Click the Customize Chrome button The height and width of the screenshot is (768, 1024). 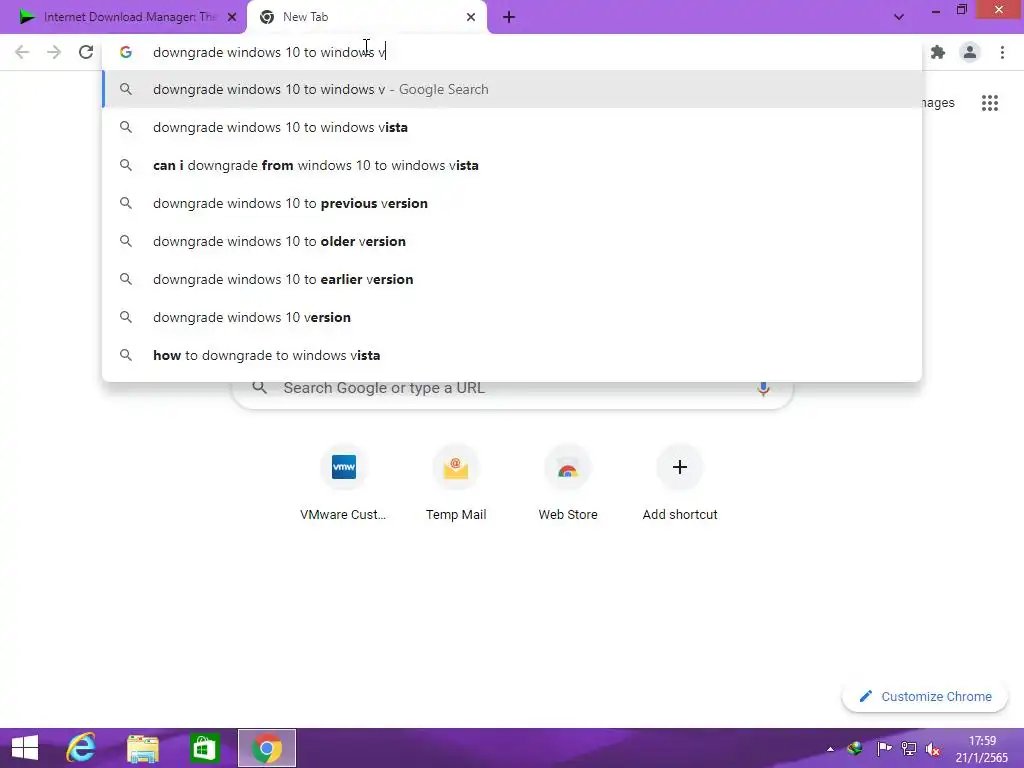click(925, 696)
